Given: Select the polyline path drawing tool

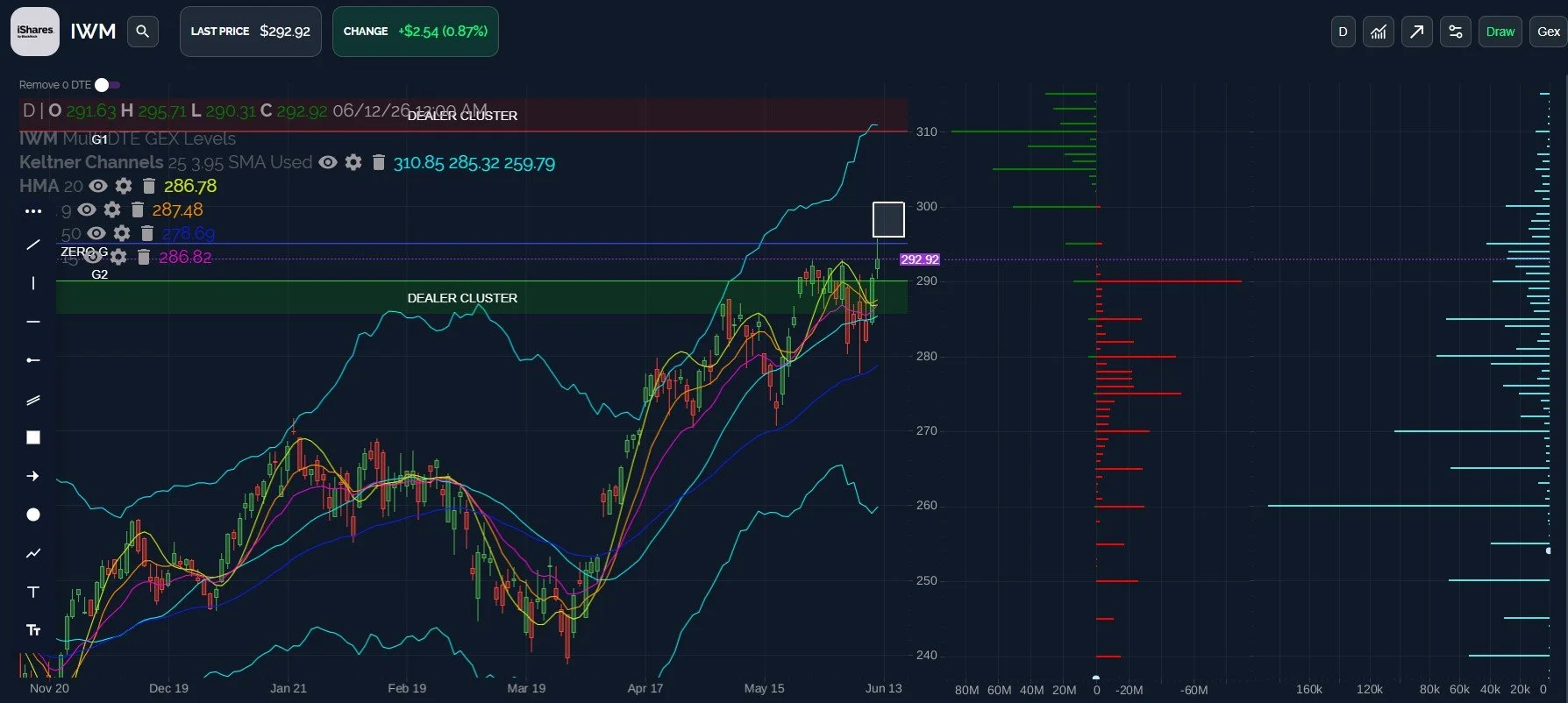Looking at the screenshot, I should [x=33, y=553].
